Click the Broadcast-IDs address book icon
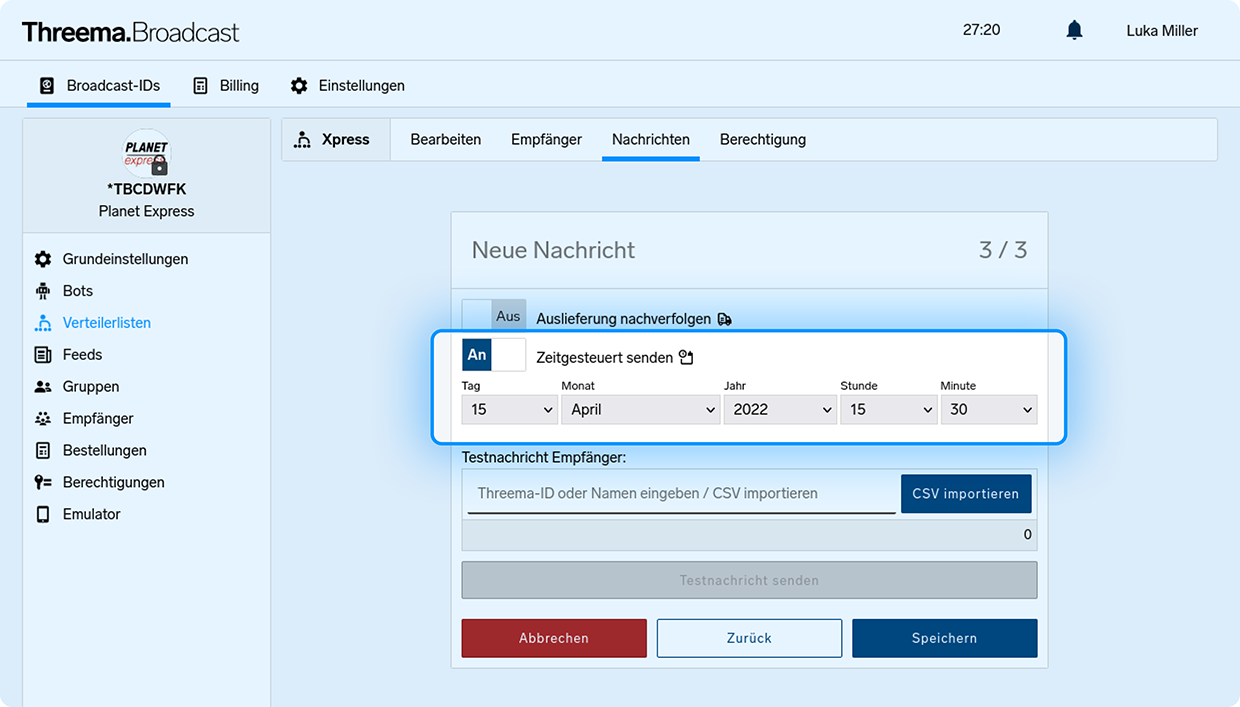 click(46, 86)
